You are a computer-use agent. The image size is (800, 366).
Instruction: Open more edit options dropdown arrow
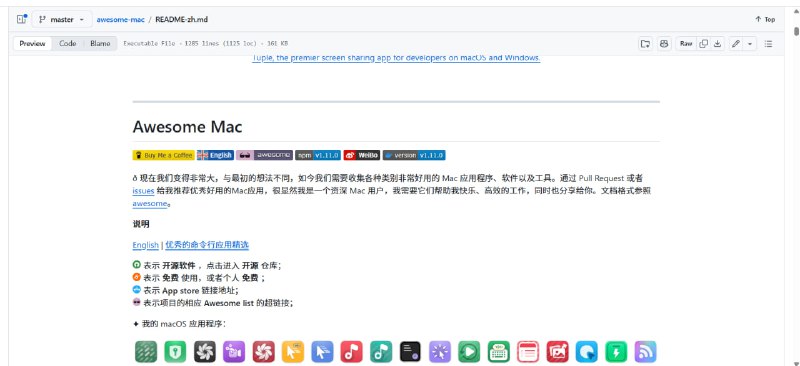tap(749, 44)
